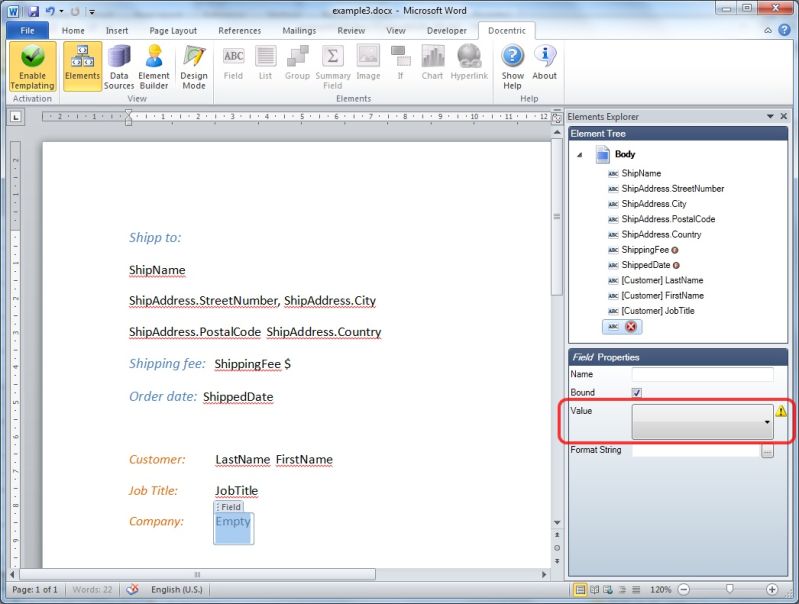Insert a List element
This screenshot has width=799, height=604.
tap(265, 63)
